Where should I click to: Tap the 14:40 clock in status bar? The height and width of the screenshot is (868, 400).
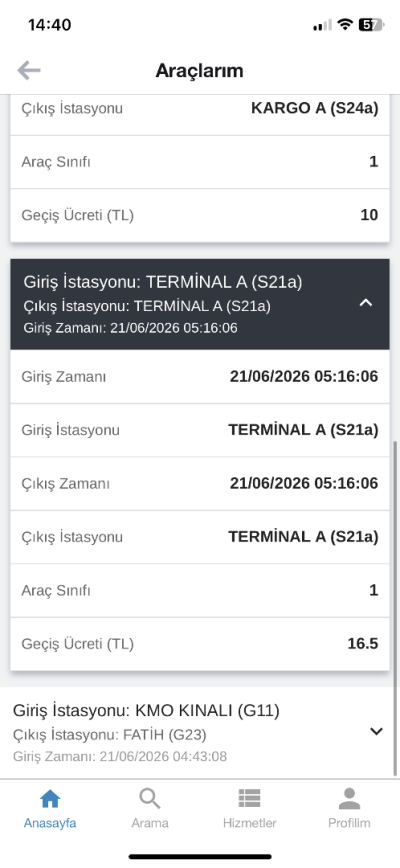tap(49, 25)
